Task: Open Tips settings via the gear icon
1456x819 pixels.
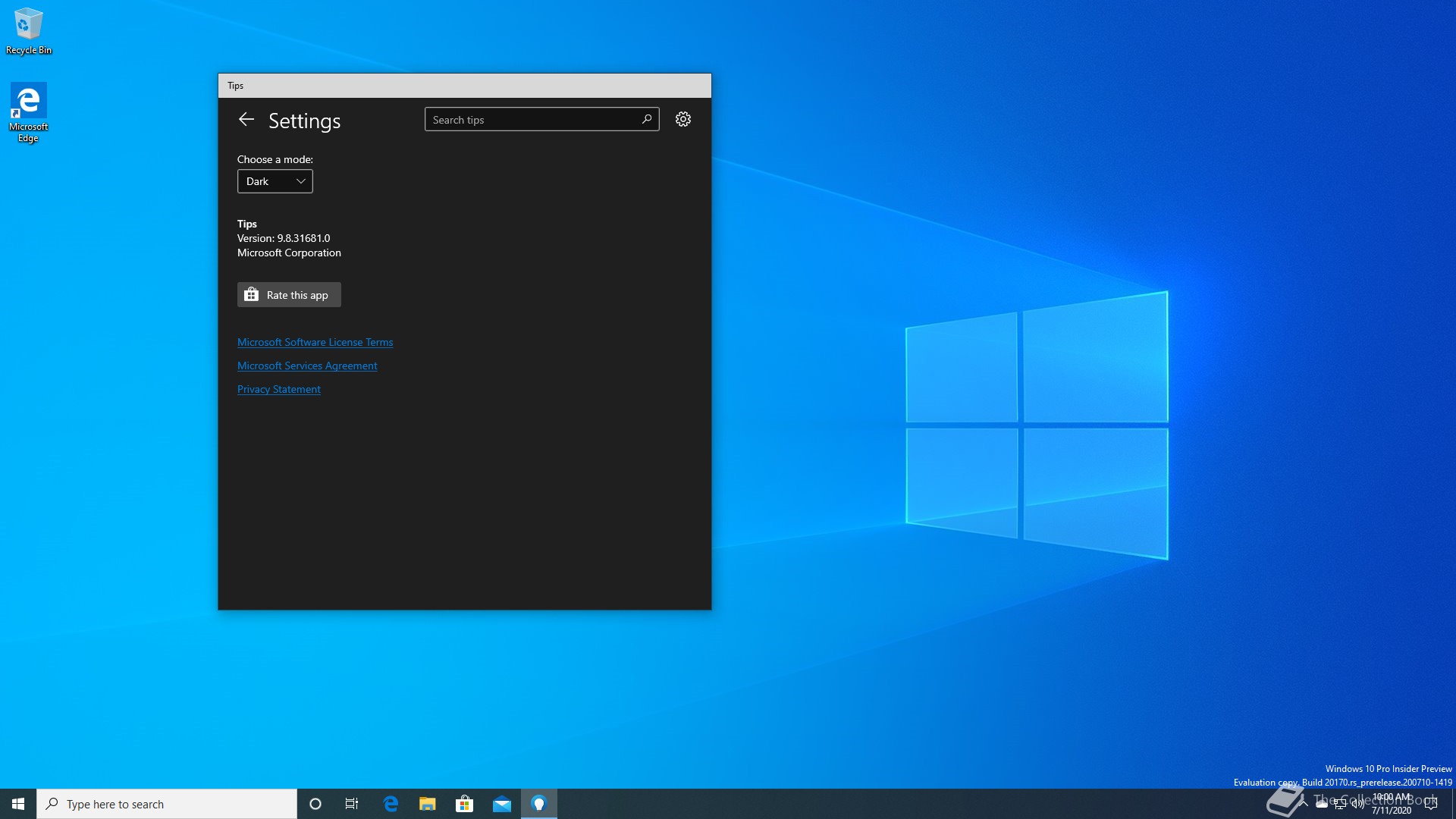Action: click(x=683, y=120)
